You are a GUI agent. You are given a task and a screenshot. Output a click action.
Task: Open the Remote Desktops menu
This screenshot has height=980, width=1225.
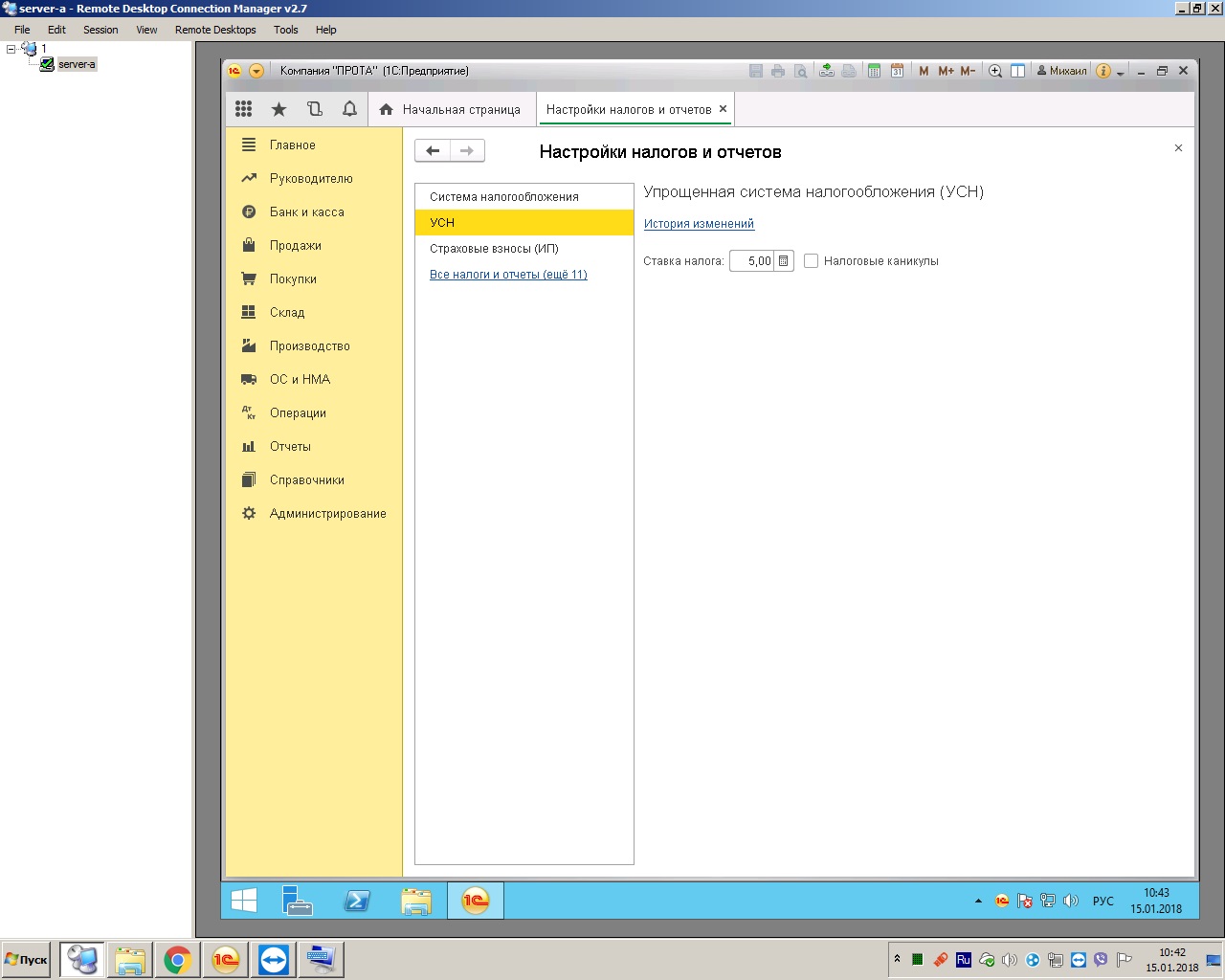(215, 30)
